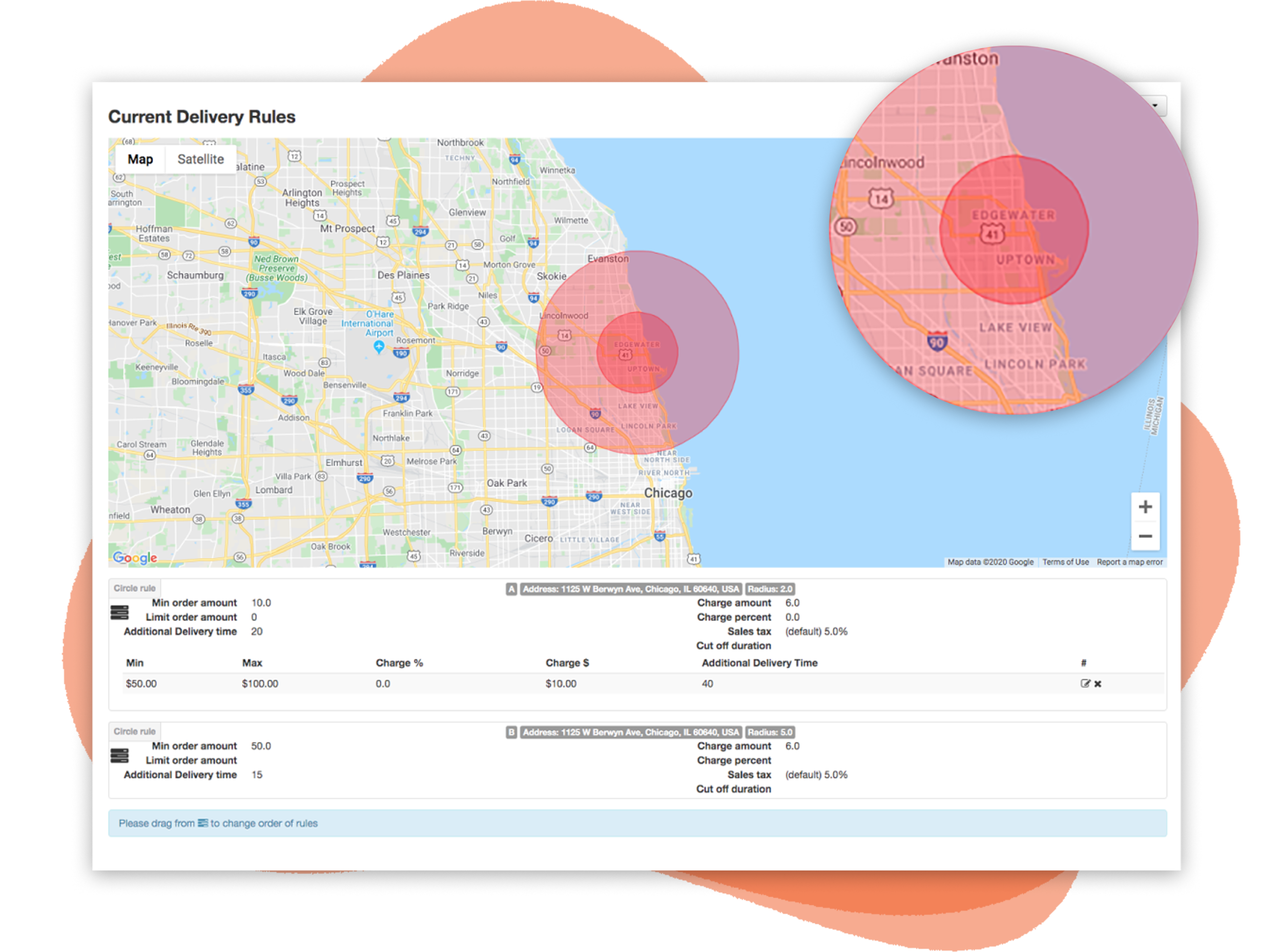
Task: Zoom out the map with minus button
Action: [x=1145, y=536]
